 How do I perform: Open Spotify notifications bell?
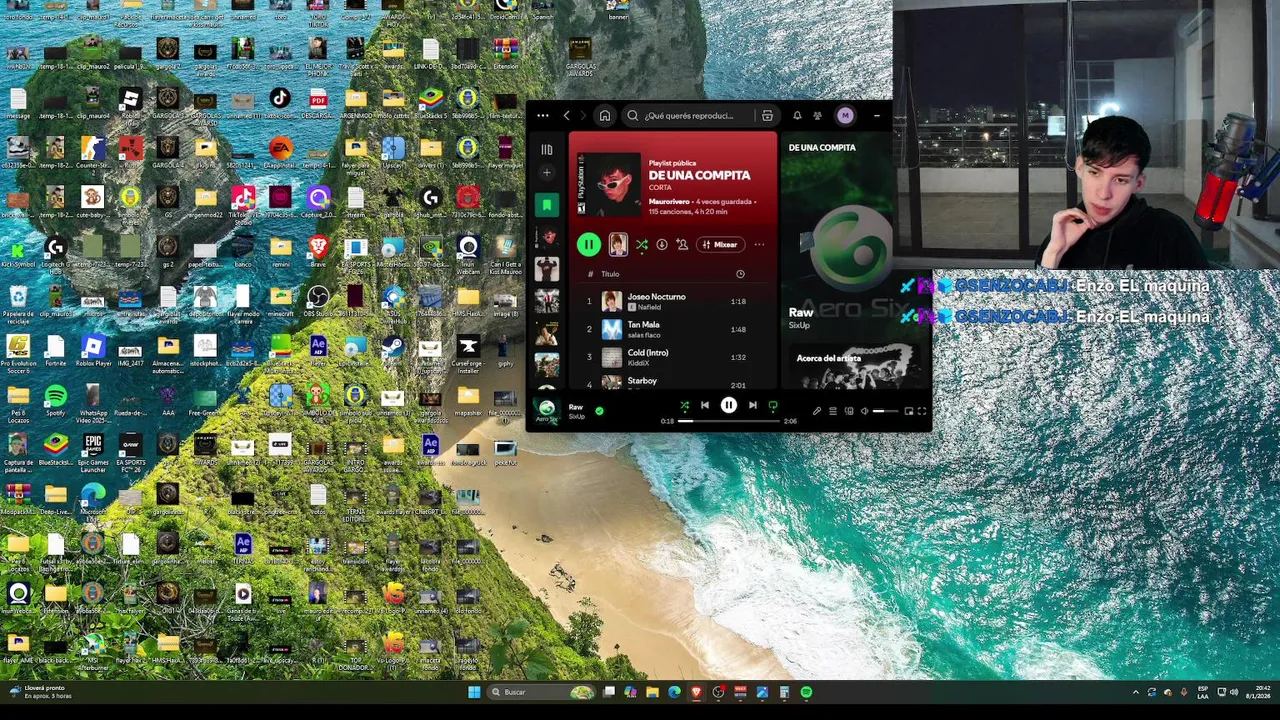pos(797,116)
